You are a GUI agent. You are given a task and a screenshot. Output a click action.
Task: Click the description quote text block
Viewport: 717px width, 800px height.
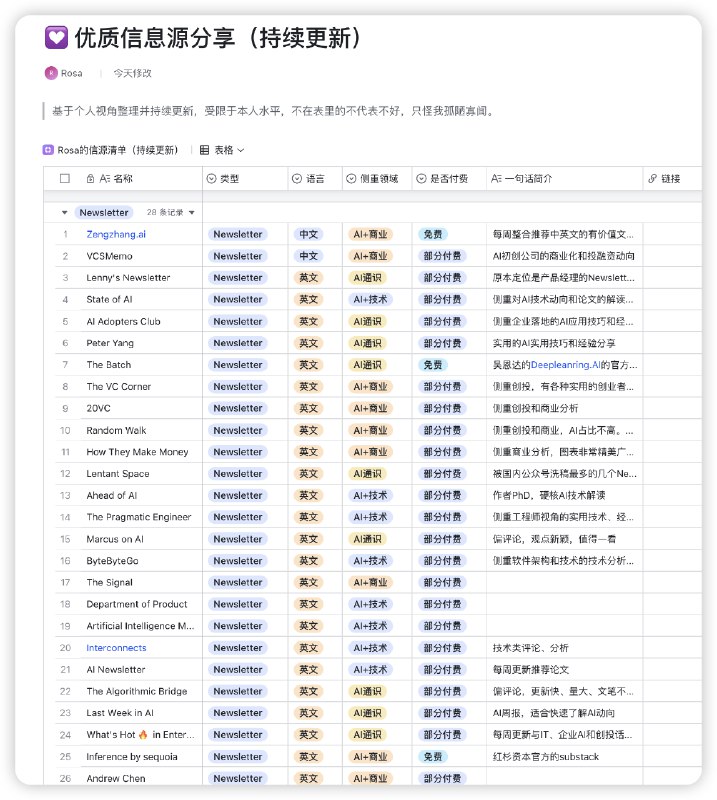(273, 111)
